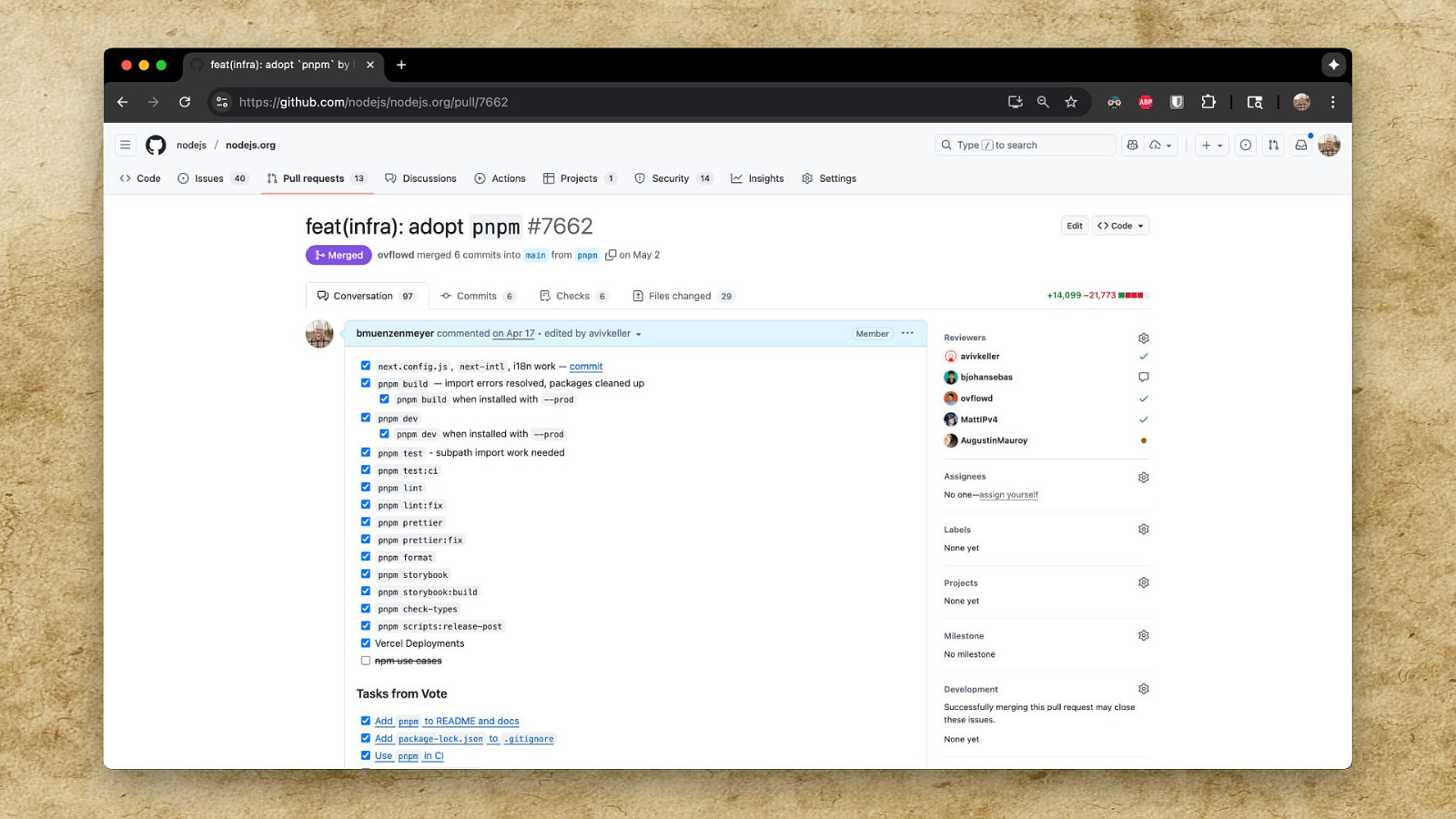
Task: Open the comment options ellipsis menu
Action: (x=907, y=334)
